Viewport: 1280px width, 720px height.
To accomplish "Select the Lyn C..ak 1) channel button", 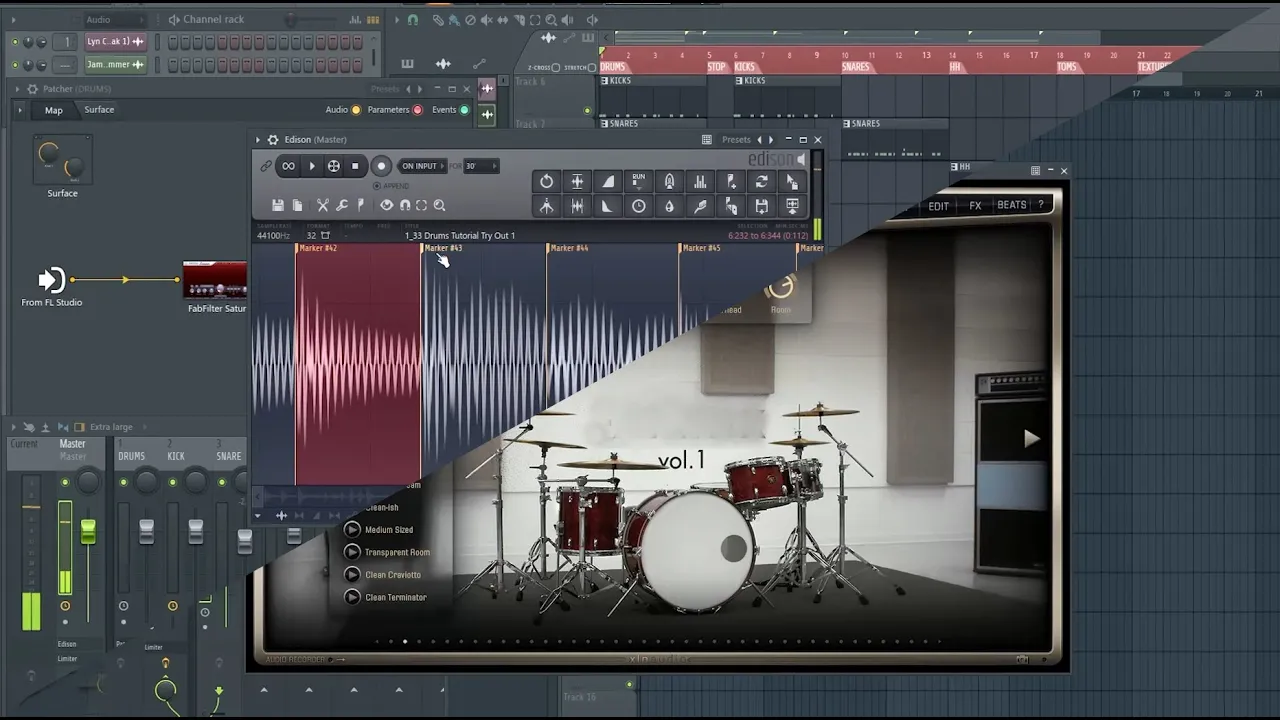I will (115, 42).
